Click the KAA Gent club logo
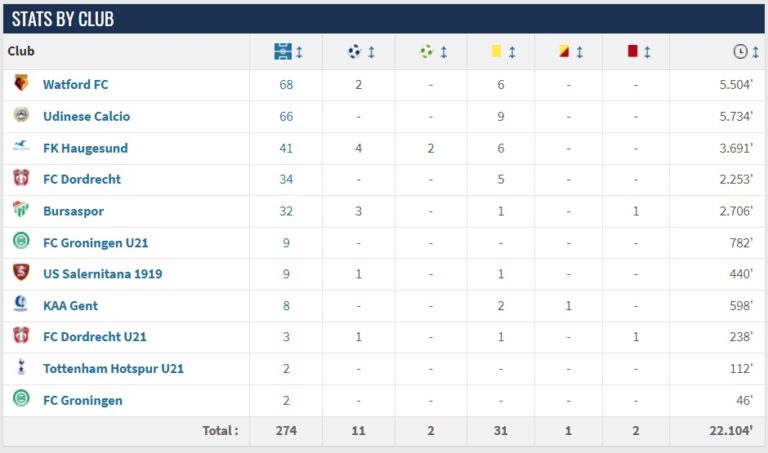Screen dimensions: 768x453 21,305
